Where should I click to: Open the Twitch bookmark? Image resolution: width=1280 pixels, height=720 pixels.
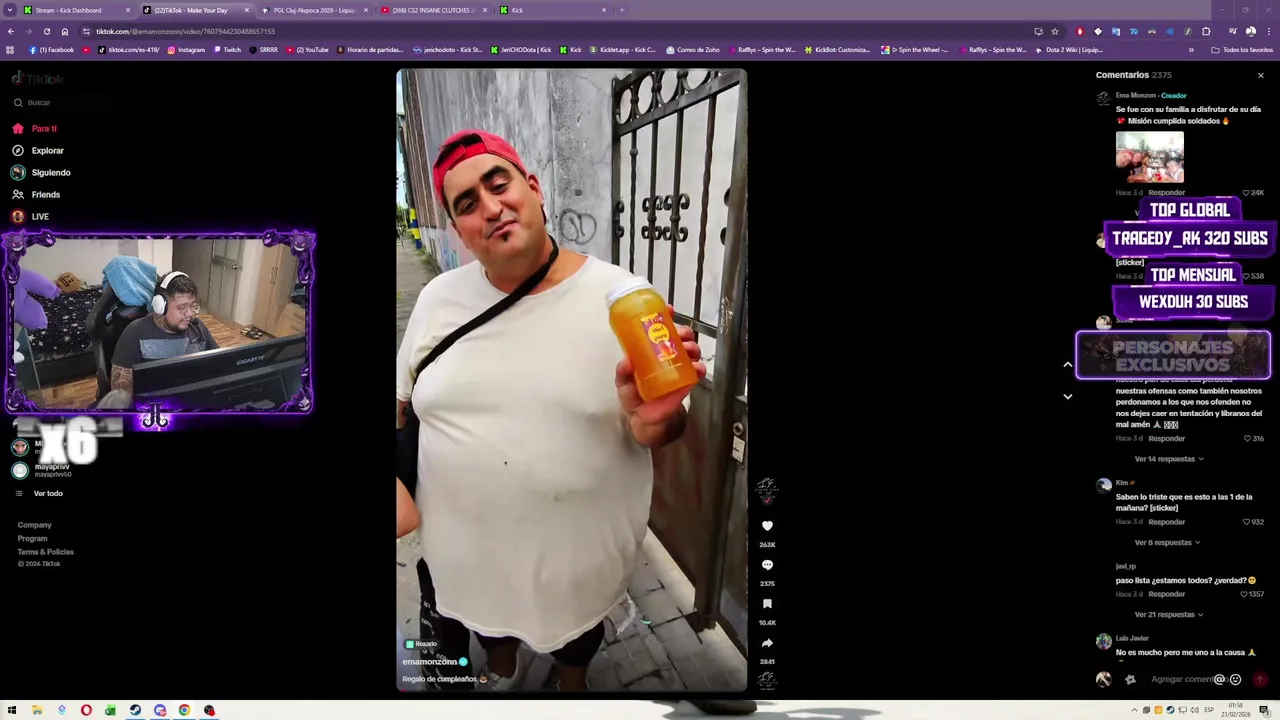pyautogui.click(x=227, y=49)
